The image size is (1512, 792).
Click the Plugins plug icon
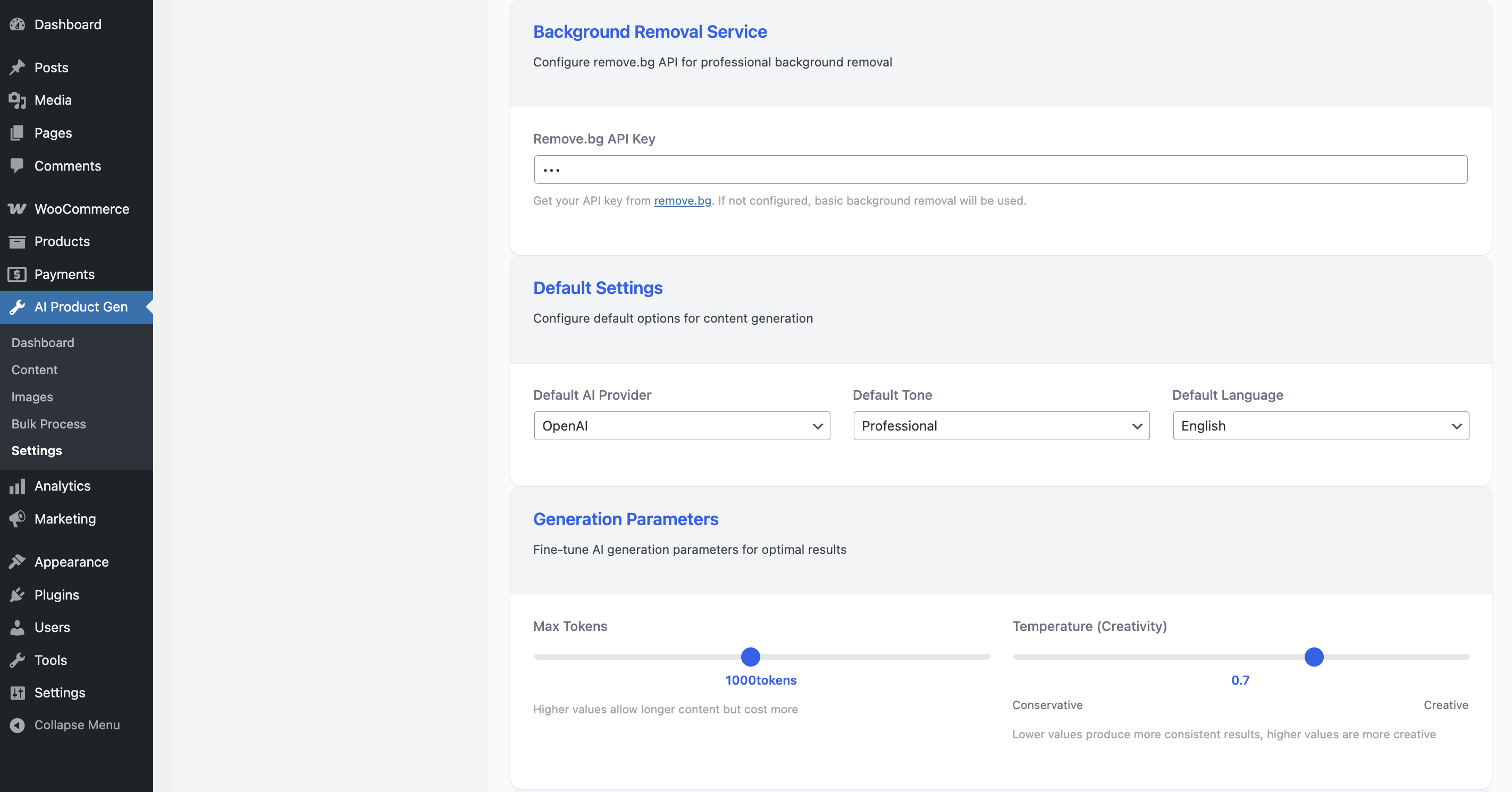click(17, 594)
